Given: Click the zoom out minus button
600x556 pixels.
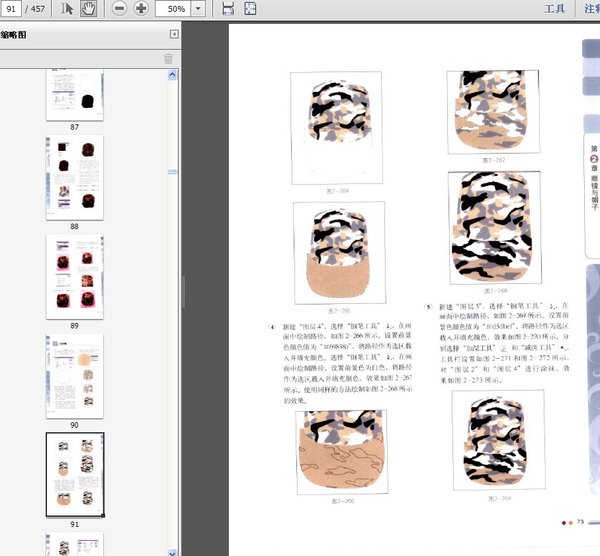Looking at the screenshot, I should [119, 9].
